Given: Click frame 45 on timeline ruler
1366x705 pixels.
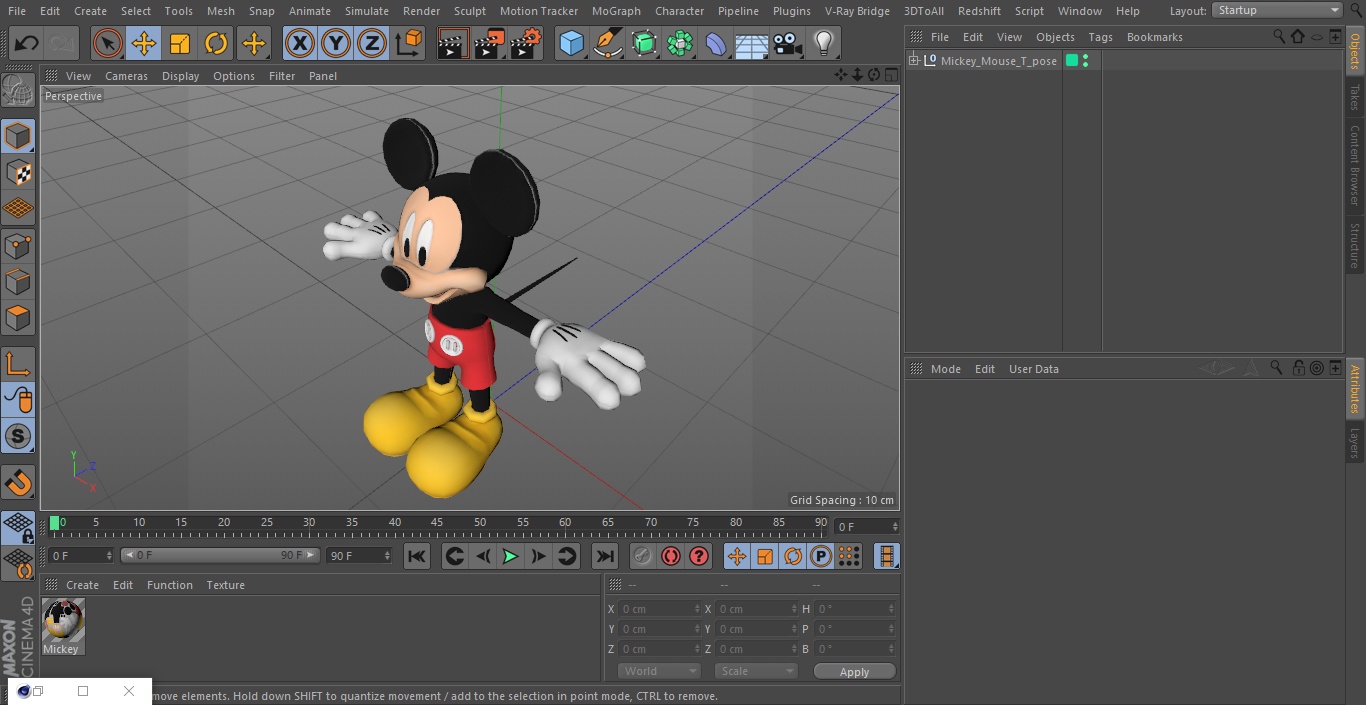Looking at the screenshot, I should pyautogui.click(x=437, y=523).
